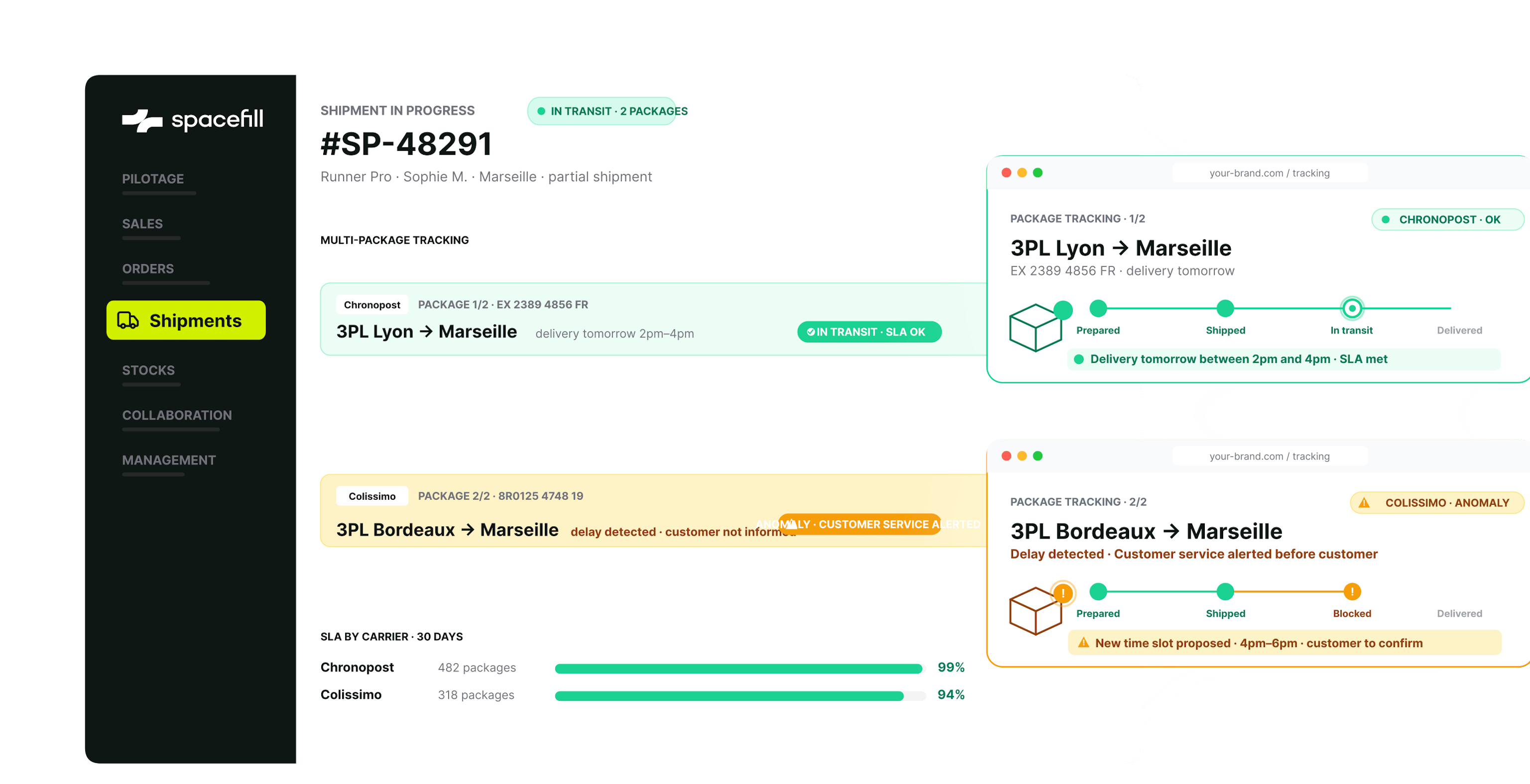Click warning icon beside new time slot message

click(x=1083, y=643)
